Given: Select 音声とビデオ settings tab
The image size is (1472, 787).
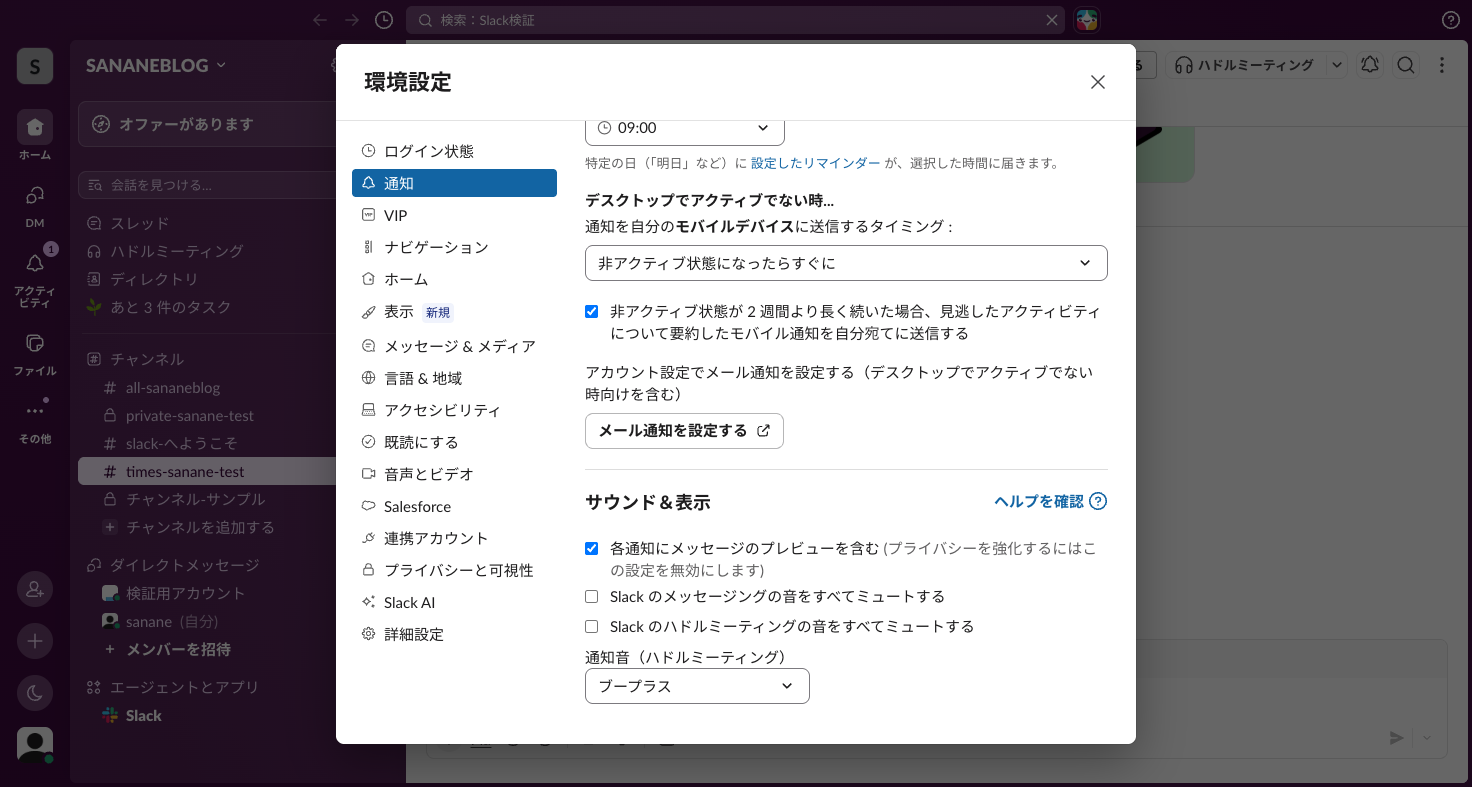Looking at the screenshot, I should tap(454, 474).
